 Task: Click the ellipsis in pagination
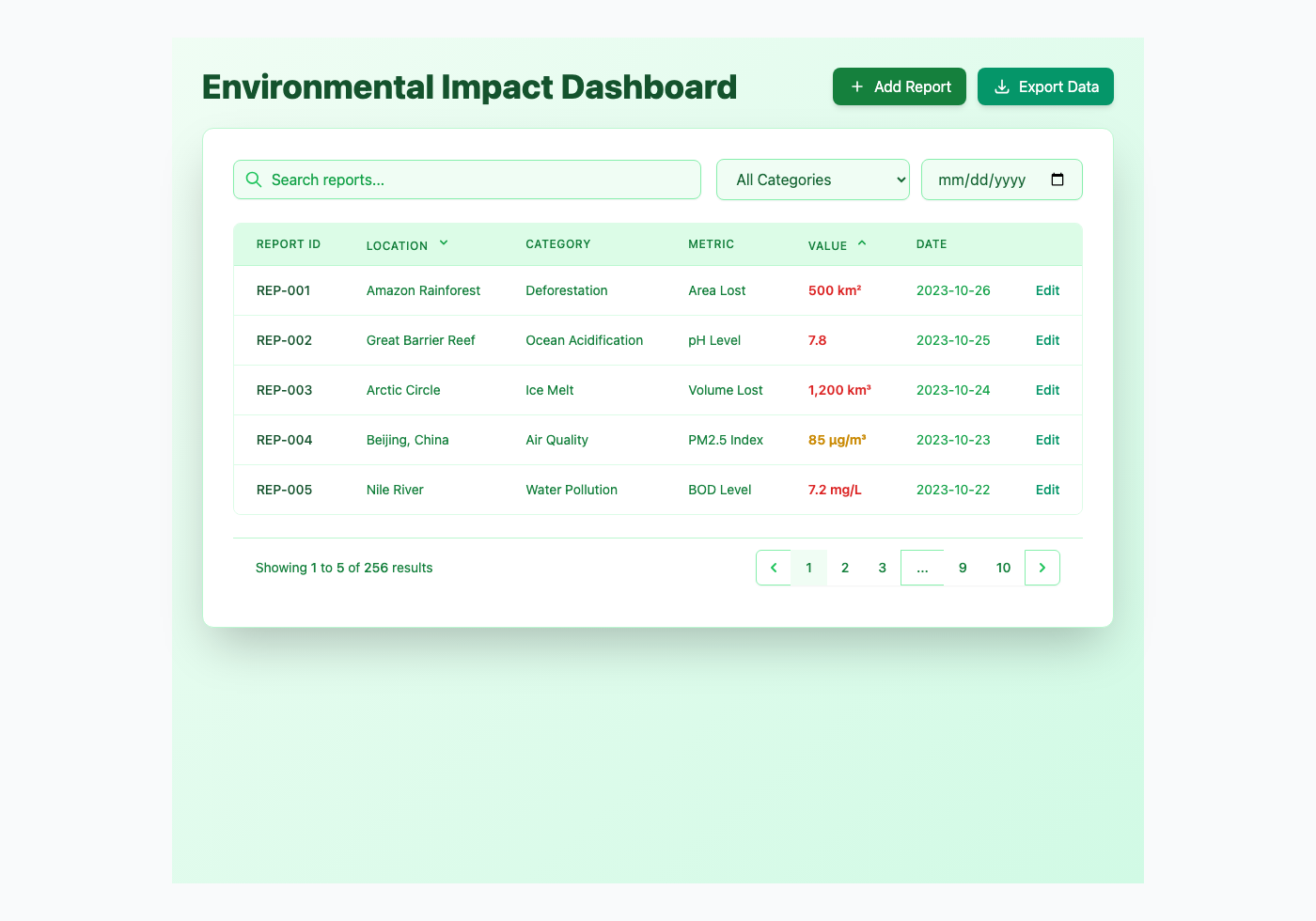click(x=922, y=568)
